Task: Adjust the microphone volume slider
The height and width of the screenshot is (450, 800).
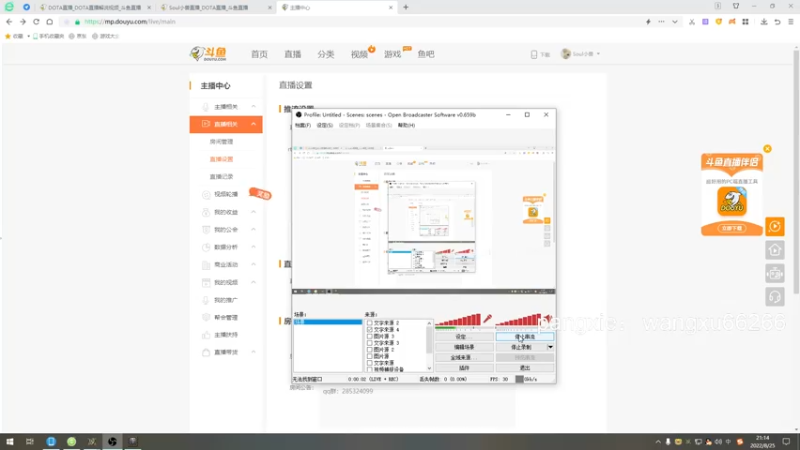Action: pos(458,320)
